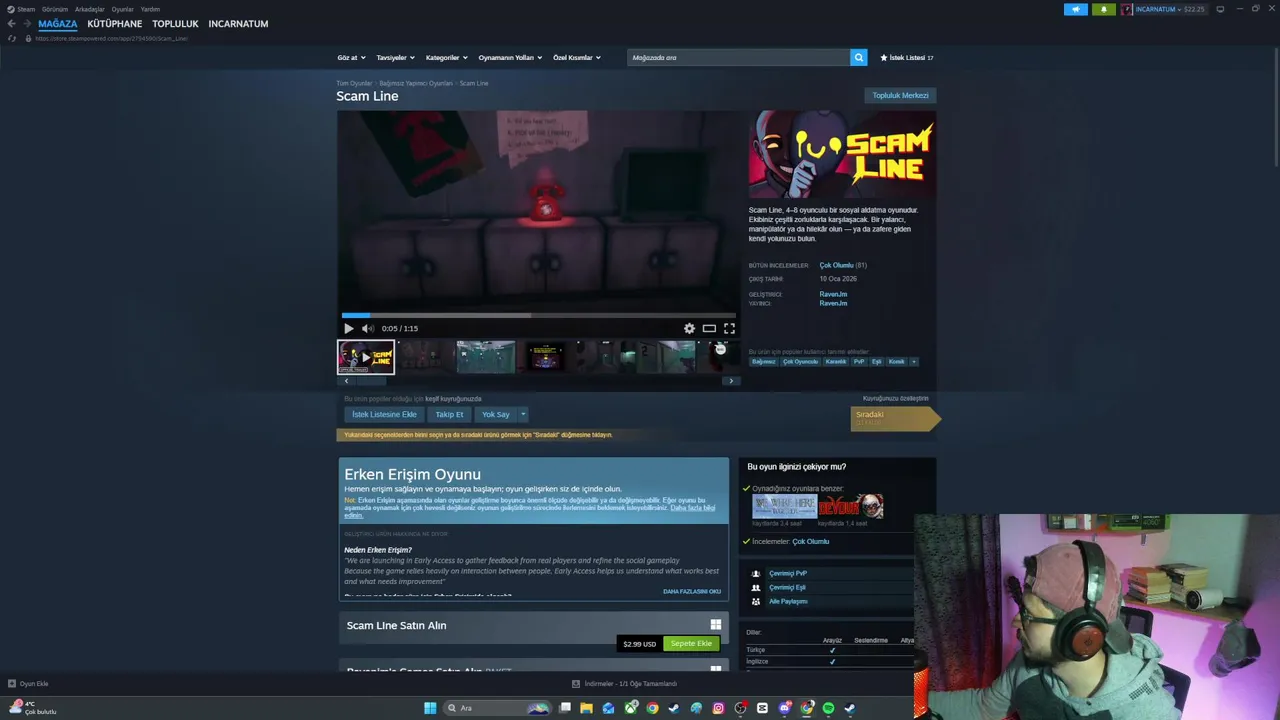
Task: Expand the Oynamanın Yolları dropdown
Action: [510, 58]
